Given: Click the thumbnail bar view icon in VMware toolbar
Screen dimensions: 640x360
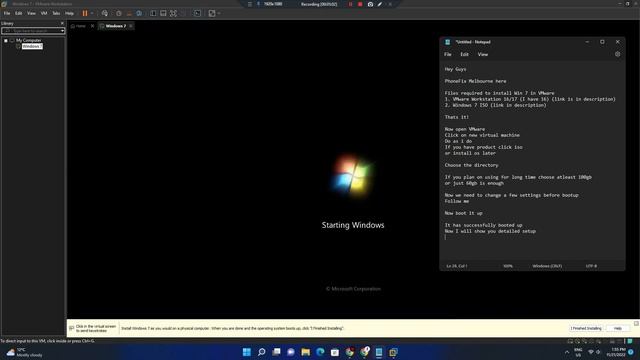Looking at the screenshot, I should coord(163,13).
